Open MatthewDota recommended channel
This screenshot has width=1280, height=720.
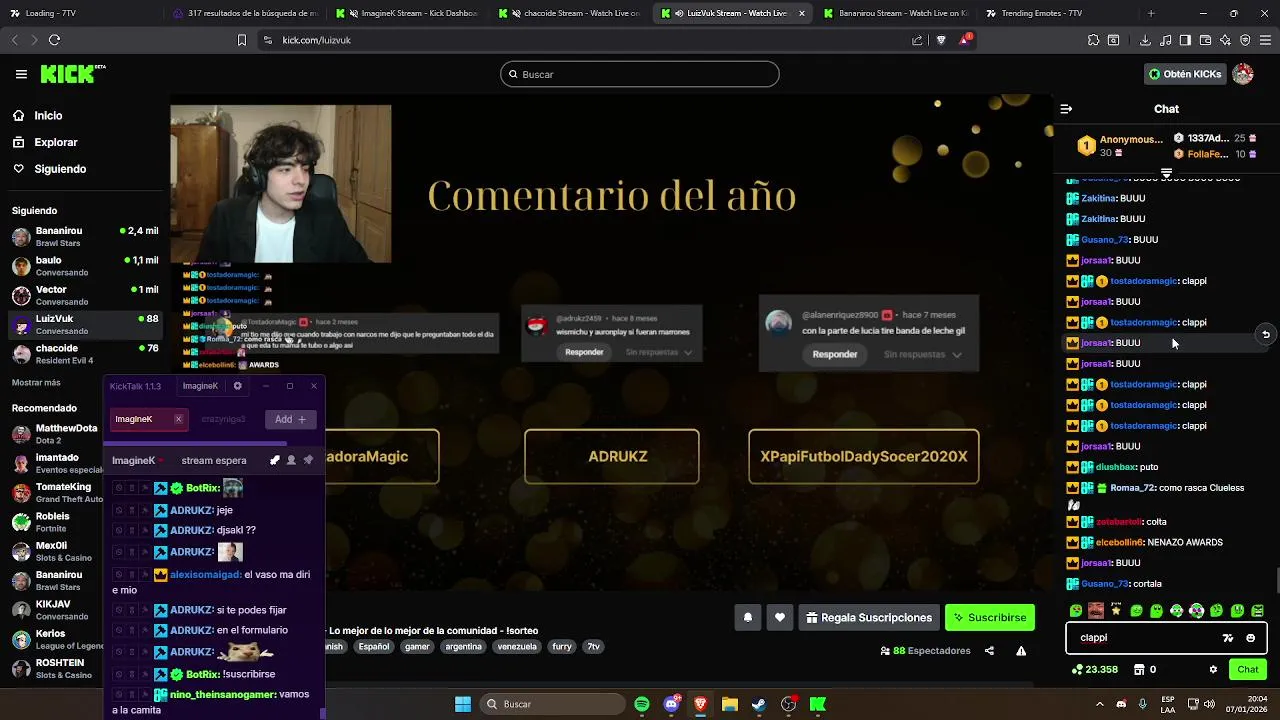point(85,434)
